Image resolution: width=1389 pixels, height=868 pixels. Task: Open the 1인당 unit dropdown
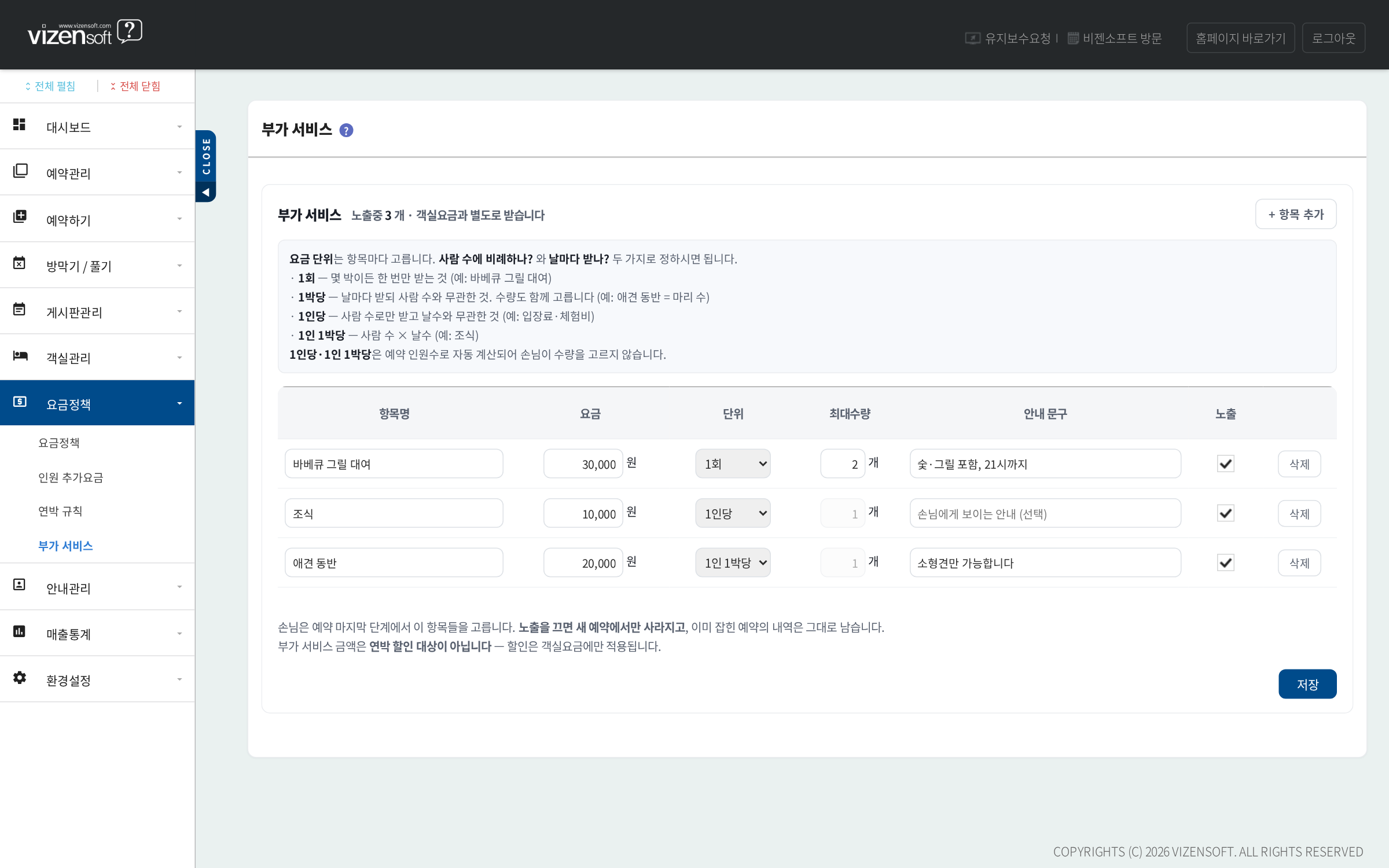point(733,513)
